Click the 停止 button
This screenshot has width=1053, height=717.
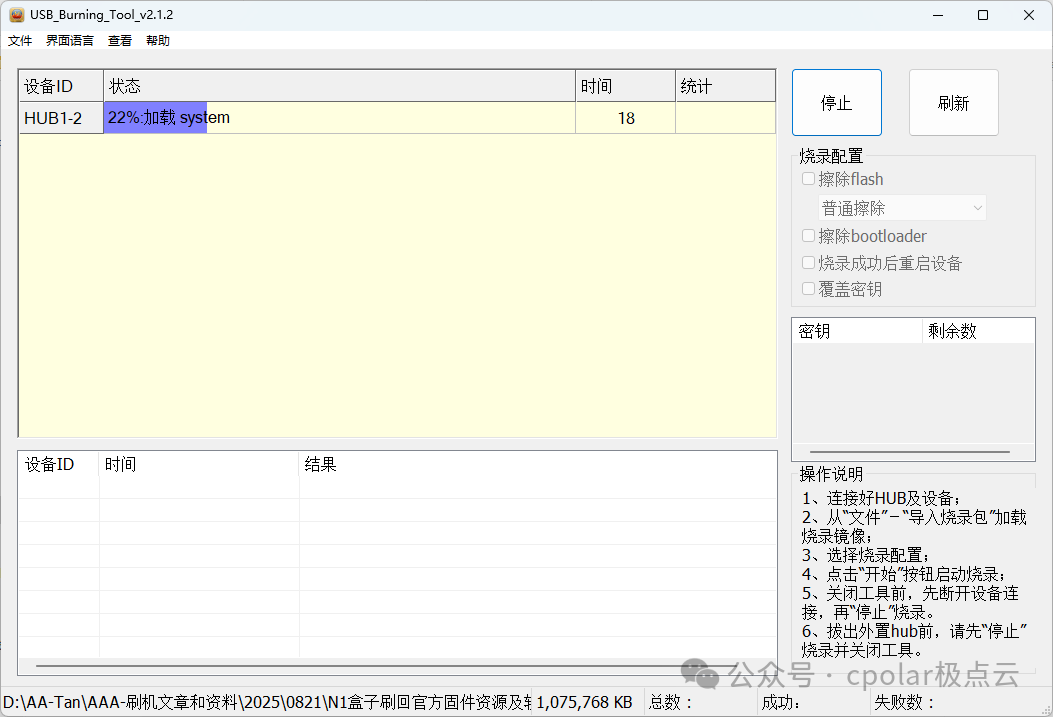(x=836, y=103)
